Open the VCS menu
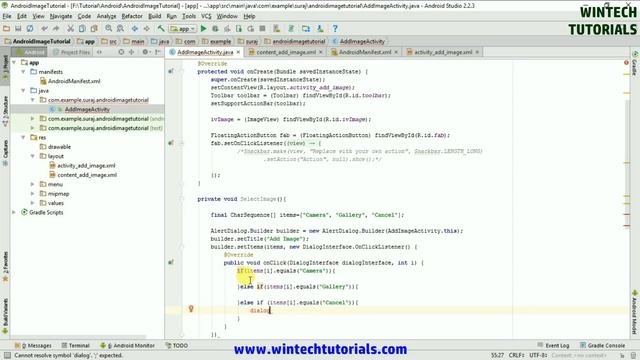The image size is (640, 360). pos(206,16)
